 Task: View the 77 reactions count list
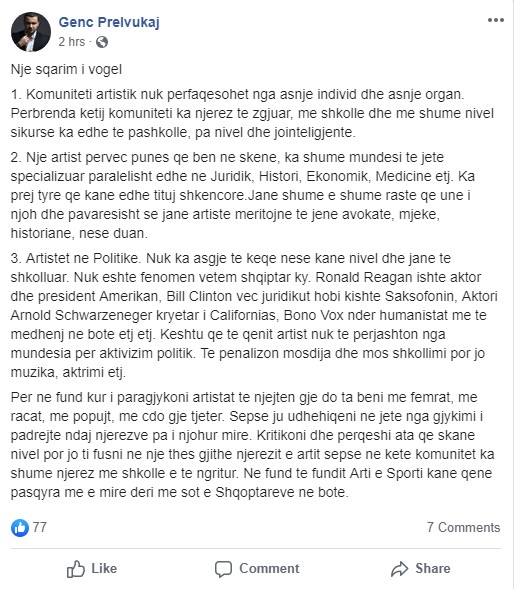coord(39,527)
